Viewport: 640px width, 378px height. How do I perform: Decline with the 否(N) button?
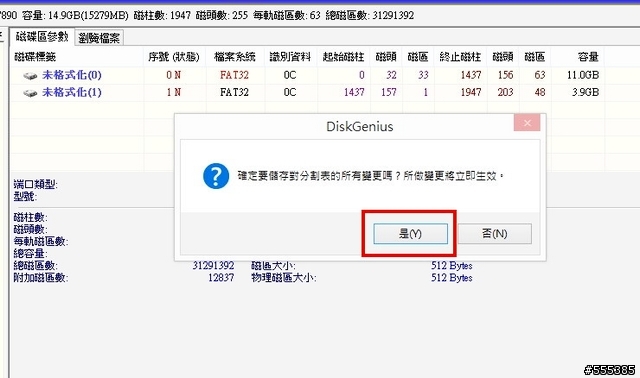pos(495,233)
